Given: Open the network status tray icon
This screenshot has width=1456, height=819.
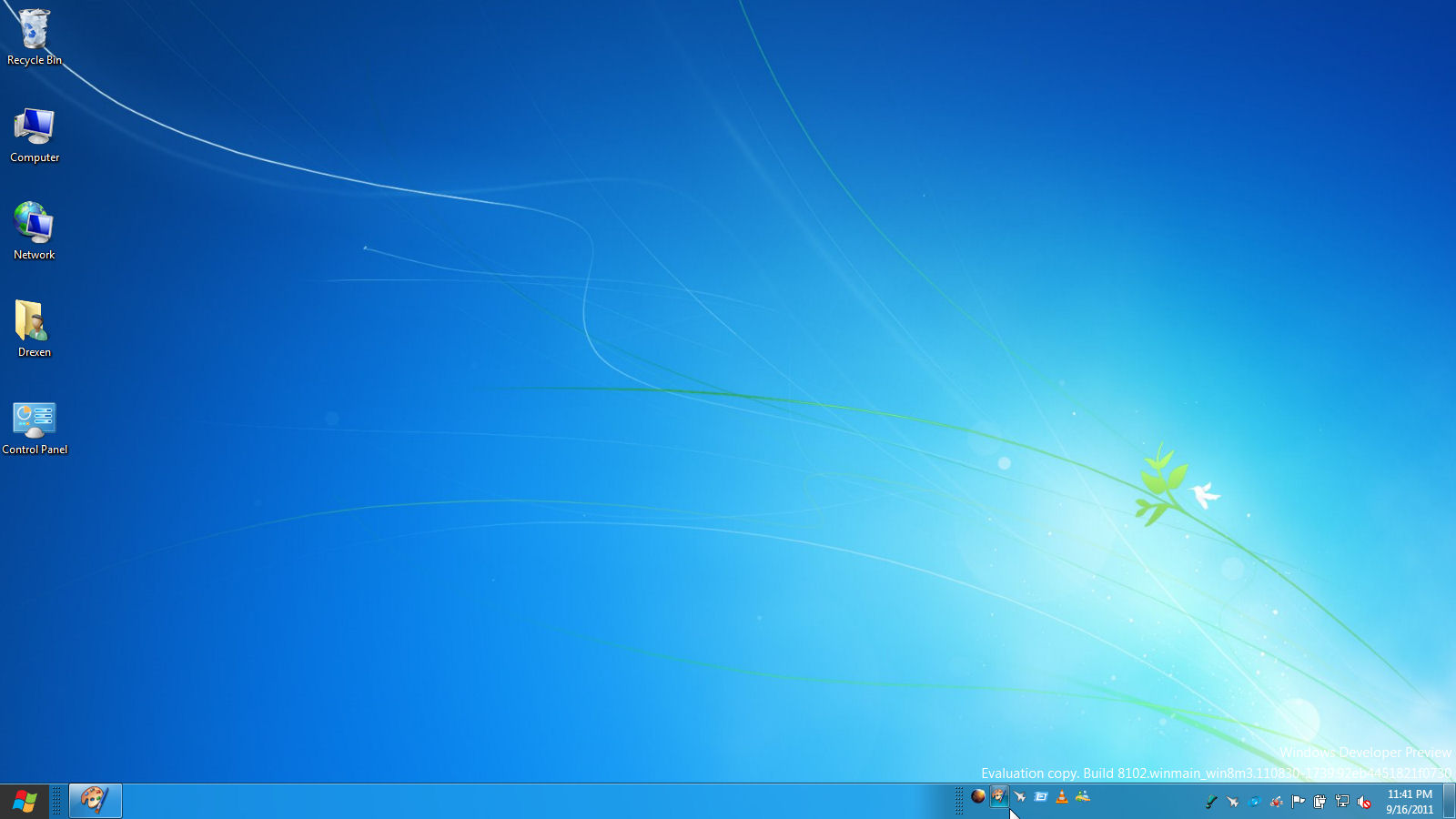Looking at the screenshot, I should [1342, 802].
